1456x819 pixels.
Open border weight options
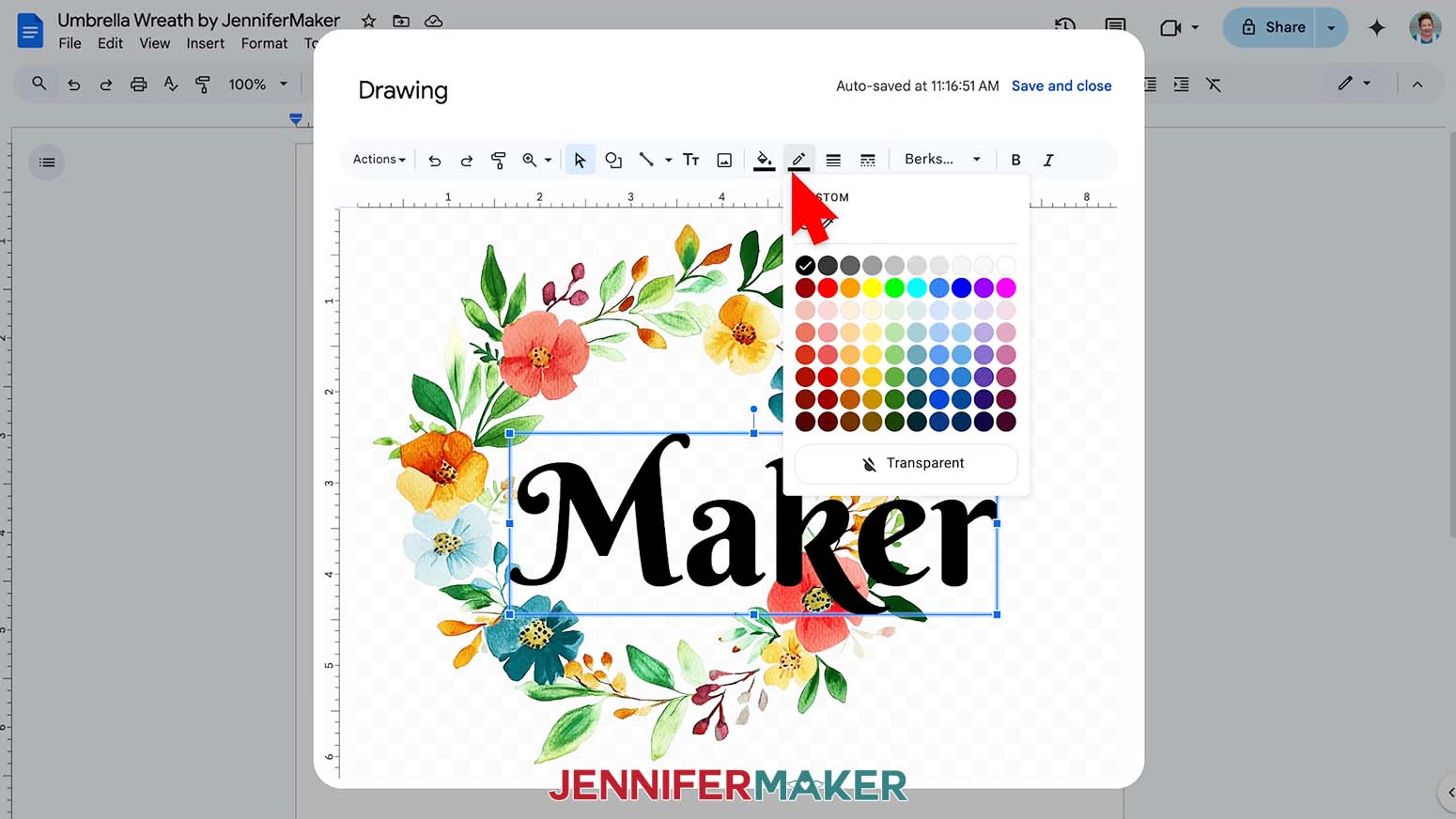click(x=833, y=161)
